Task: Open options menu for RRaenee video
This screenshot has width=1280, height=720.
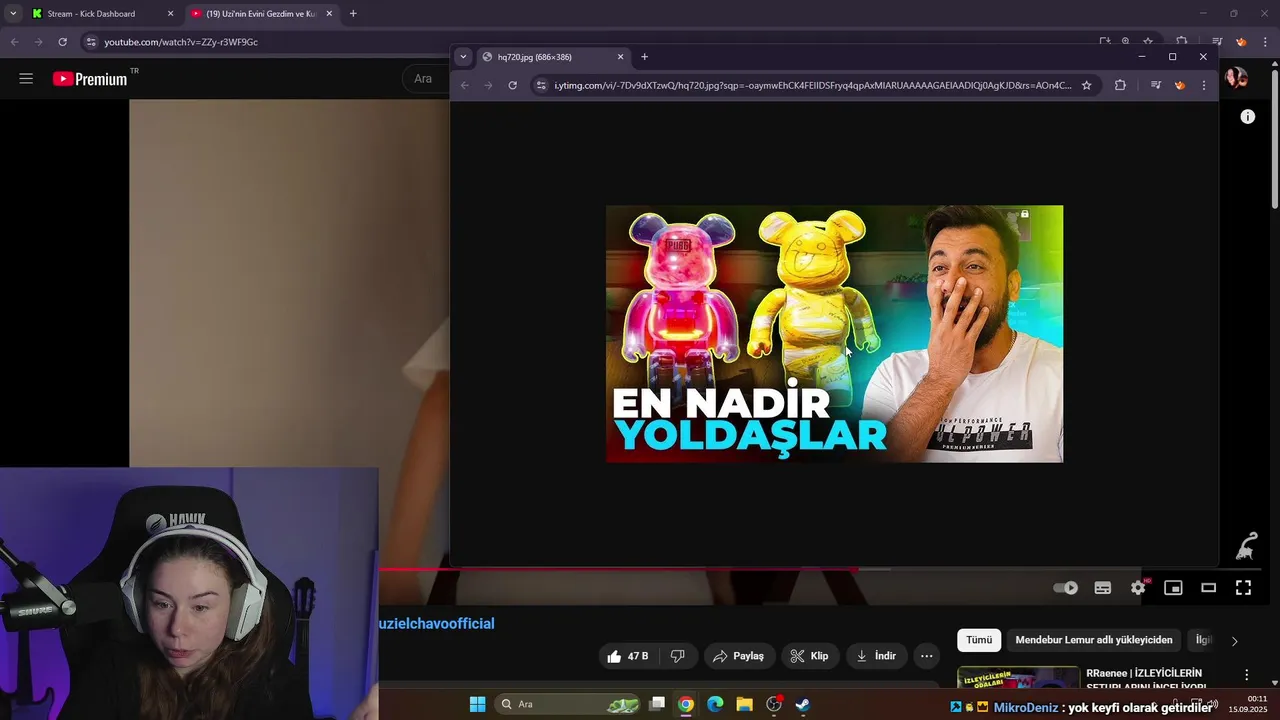Action: [x=1246, y=675]
